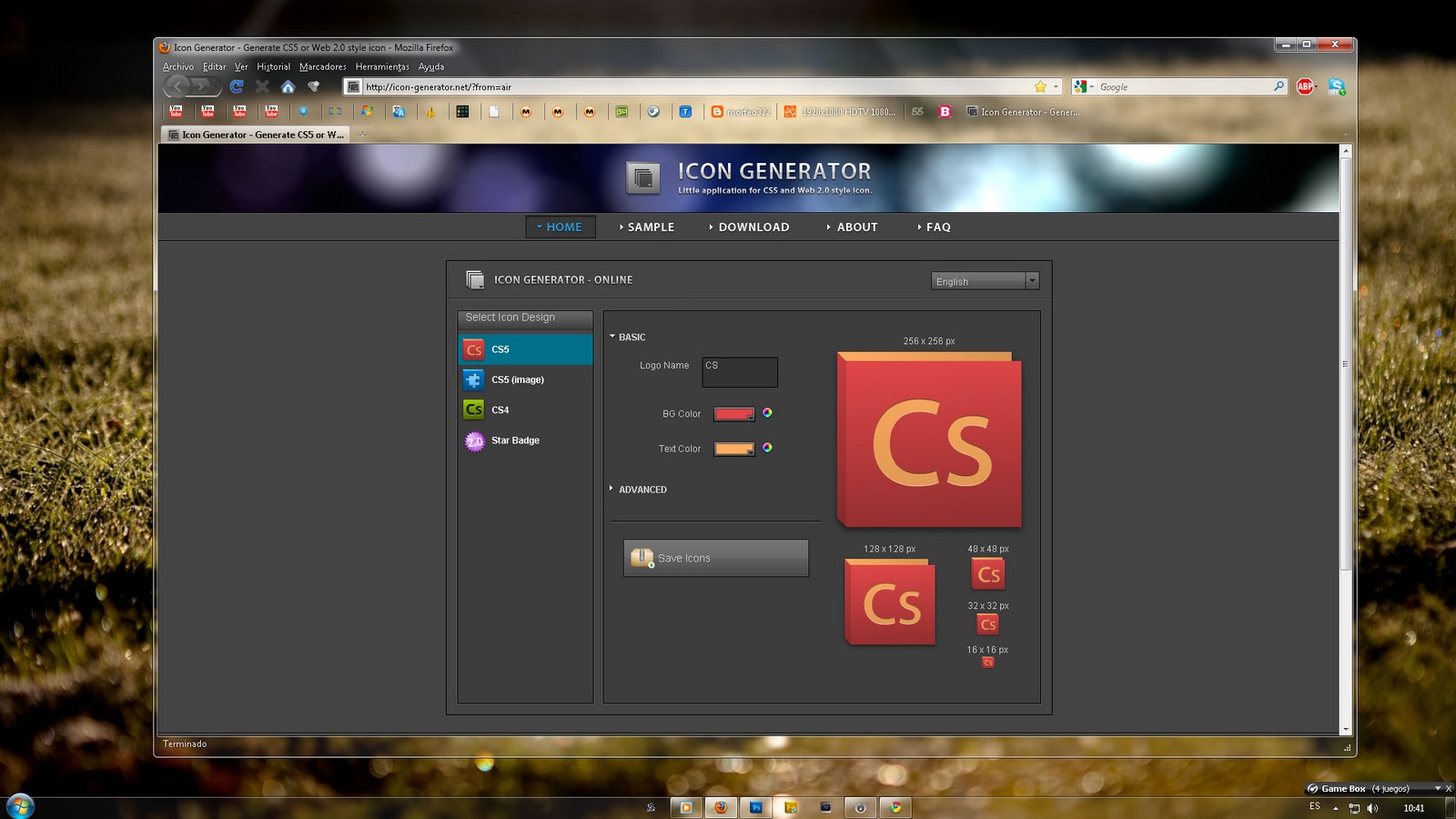The height and width of the screenshot is (819, 1456).
Task: Click the search magnifier in Google box
Action: 1279,86
